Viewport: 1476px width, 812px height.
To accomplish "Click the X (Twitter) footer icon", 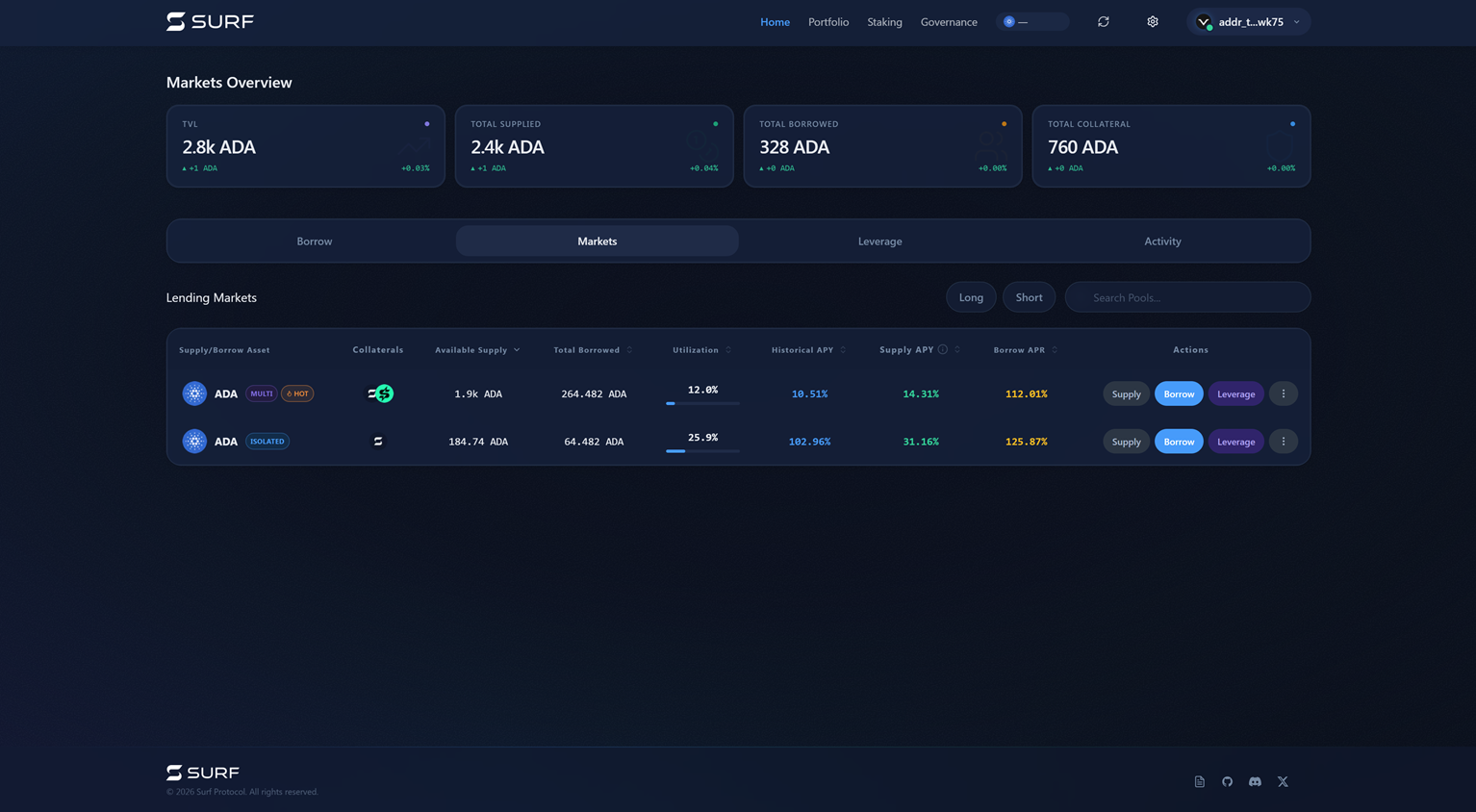I will [1283, 782].
